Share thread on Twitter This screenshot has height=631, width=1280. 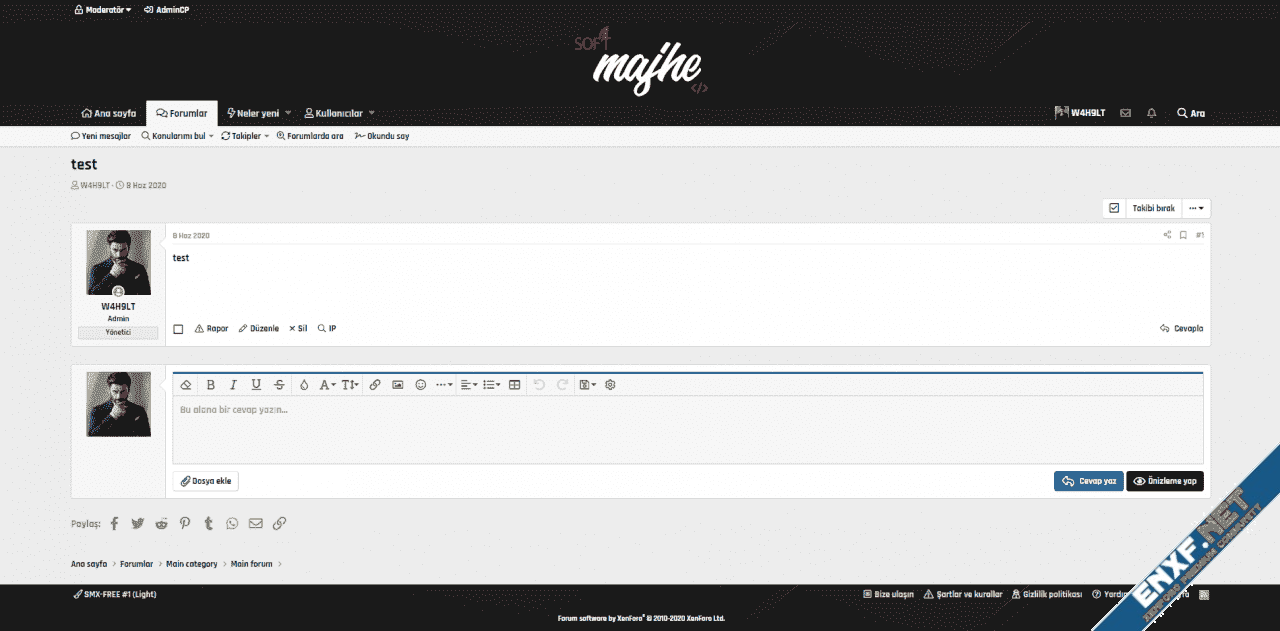tap(138, 523)
